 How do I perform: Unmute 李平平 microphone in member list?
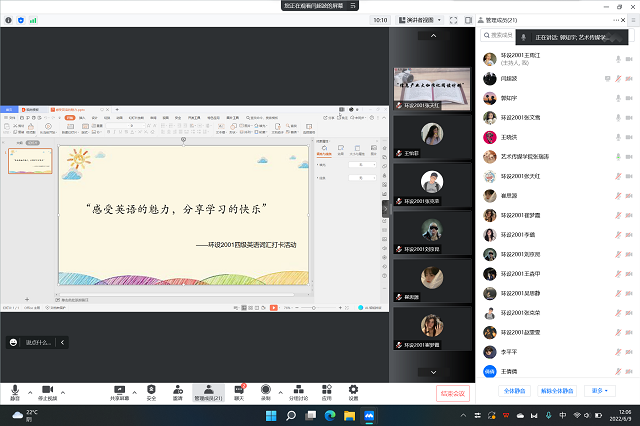618,352
